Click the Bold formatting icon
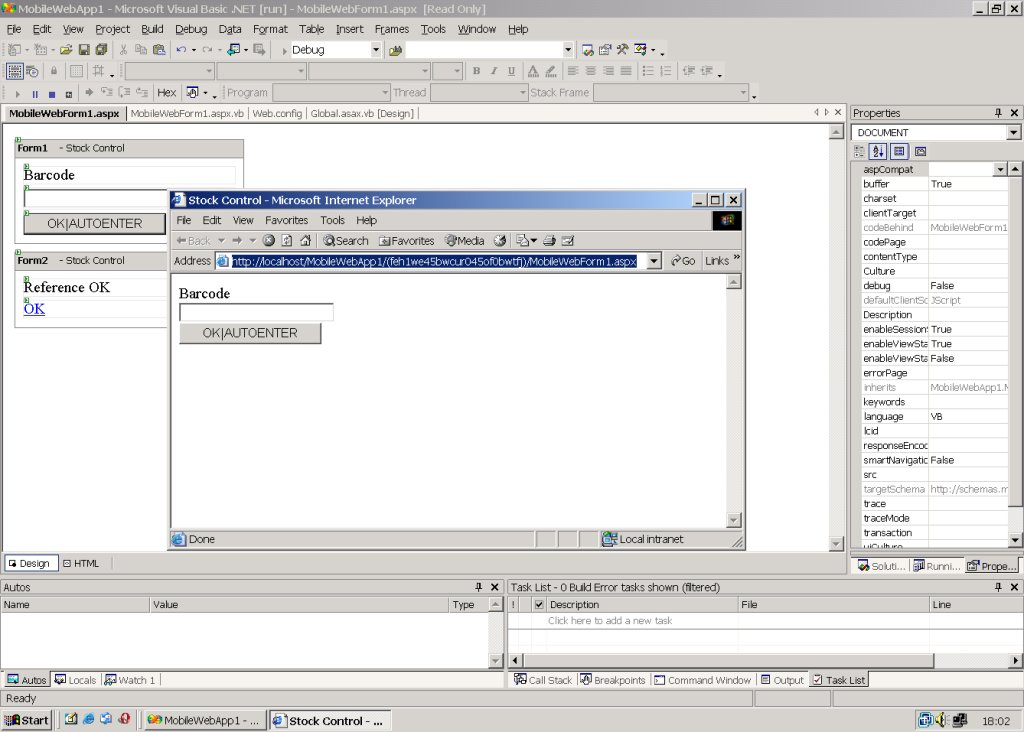This screenshot has width=1024, height=732. (x=476, y=71)
